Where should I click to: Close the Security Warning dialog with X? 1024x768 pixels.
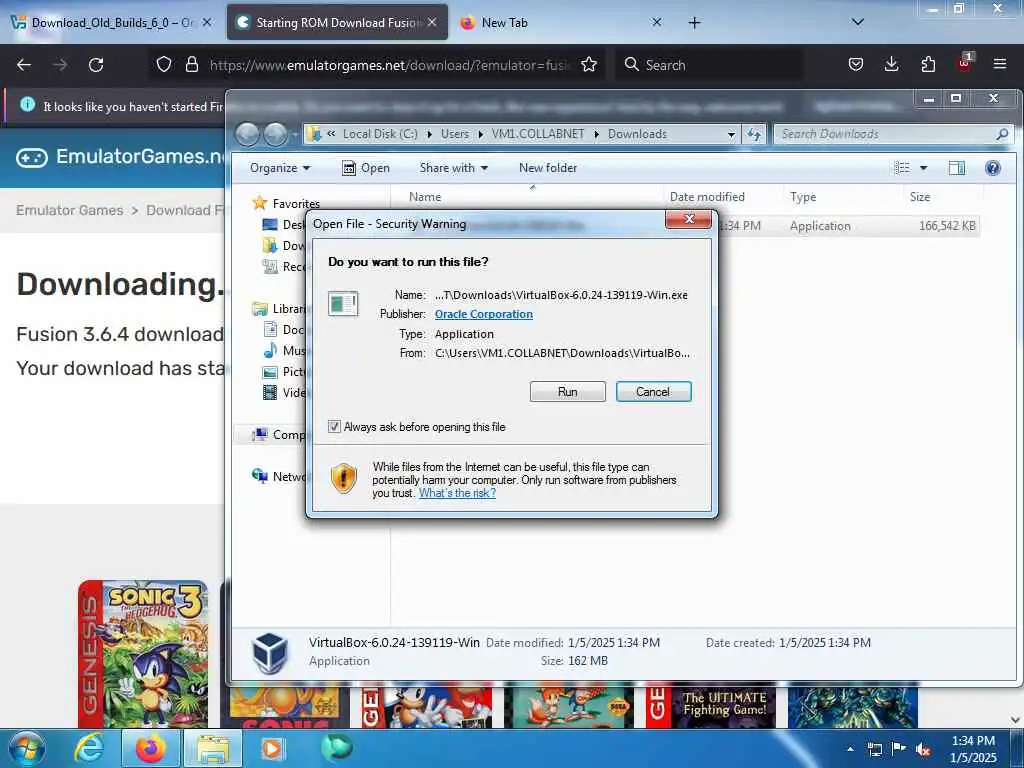pos(688,219)
